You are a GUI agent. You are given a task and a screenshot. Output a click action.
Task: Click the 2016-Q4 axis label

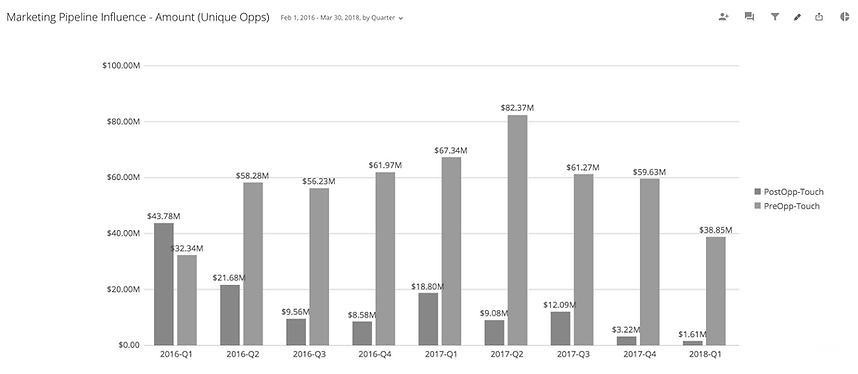pos(375,354)
